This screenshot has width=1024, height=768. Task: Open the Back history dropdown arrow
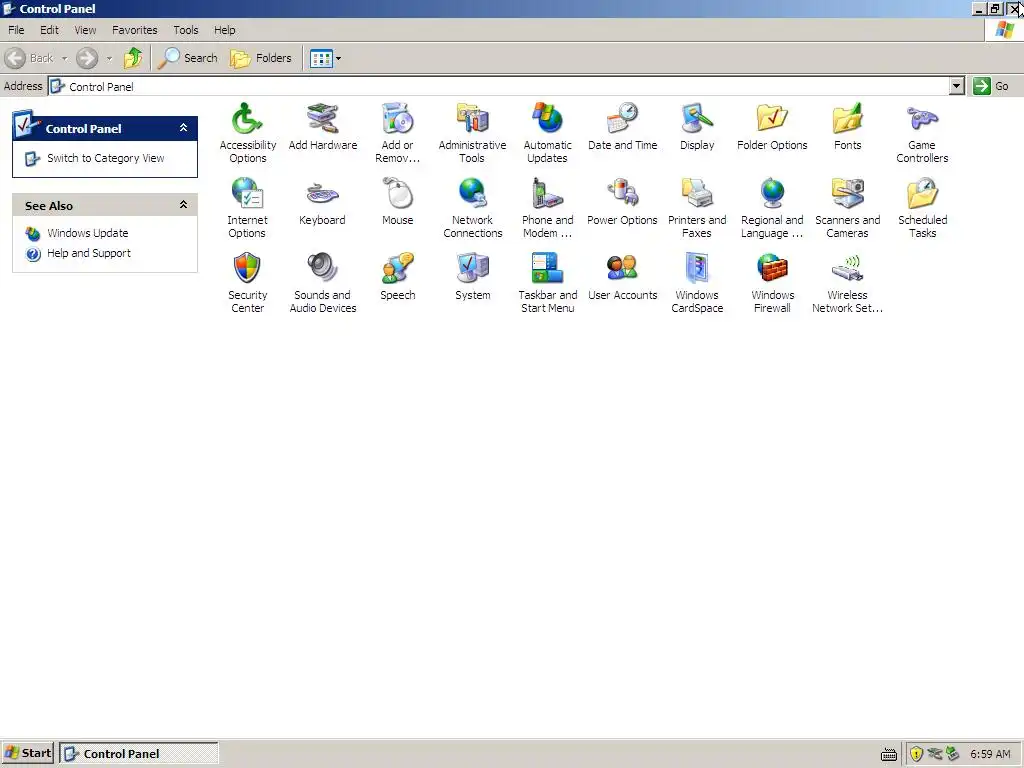click(x=65, y=58)
